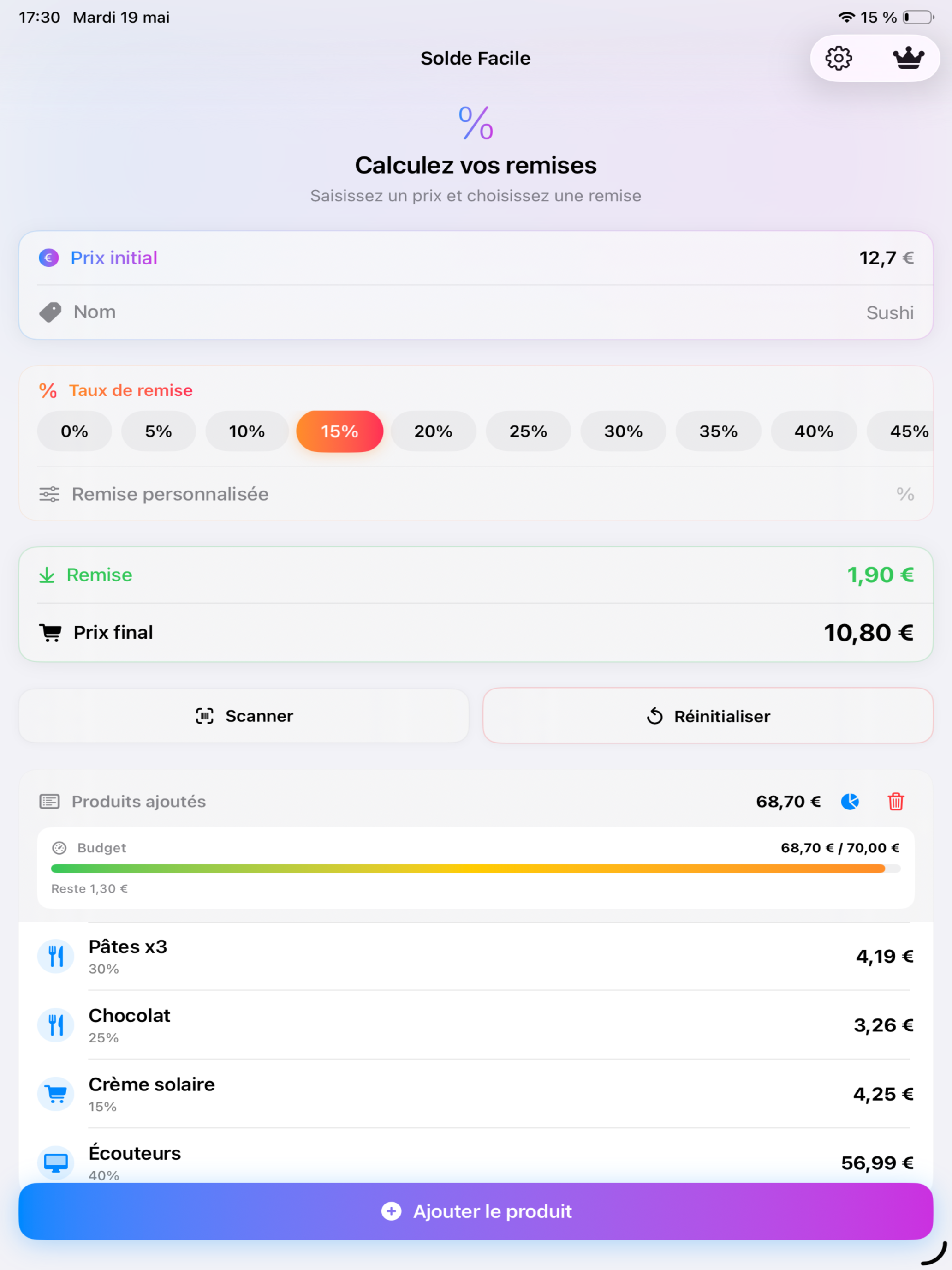This screenshot has height=1270, width=952.
Task: Check the Wi-Fi status icon
Action: pyautogui.click(x=846, y=17)
